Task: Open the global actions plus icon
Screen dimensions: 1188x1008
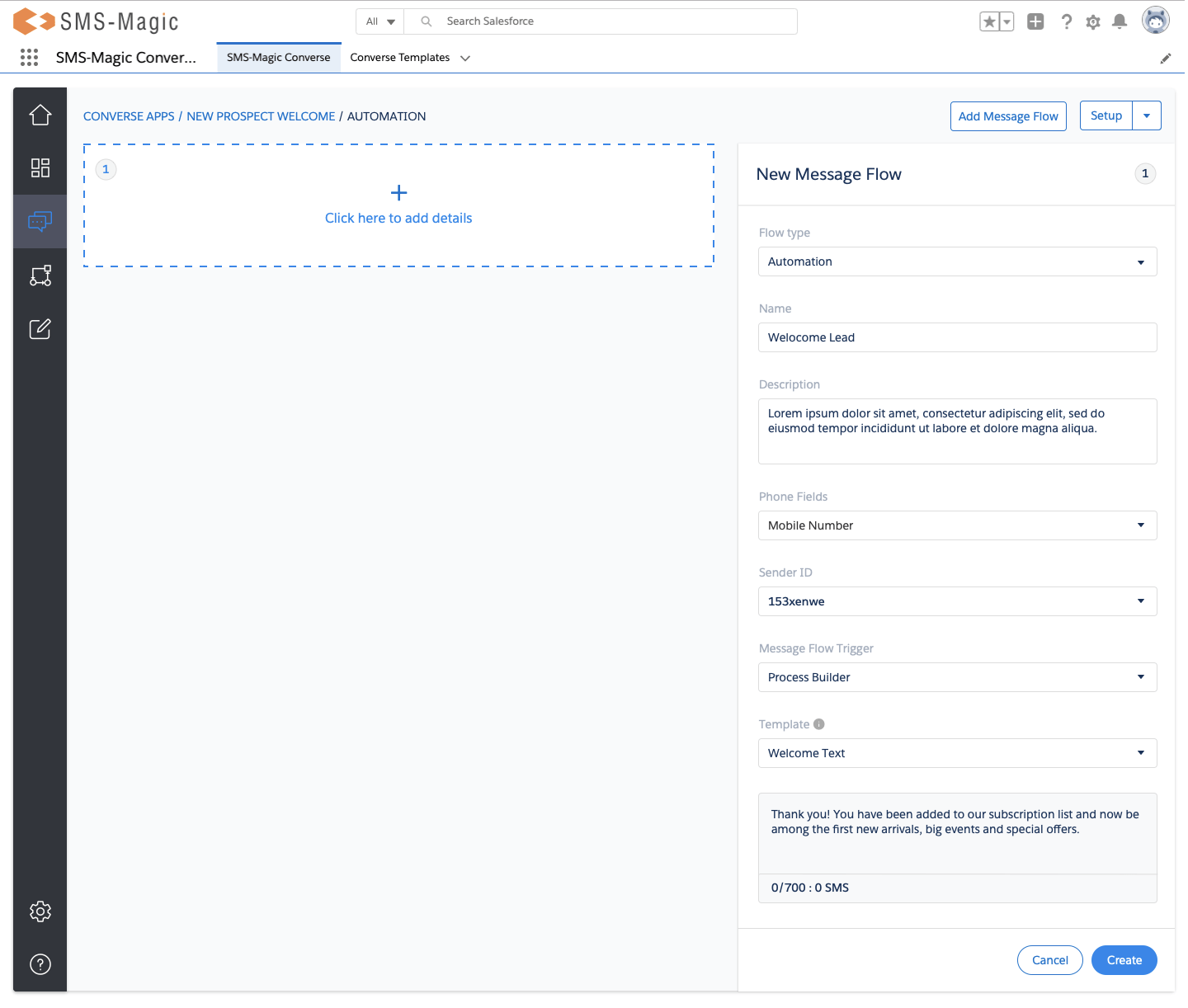Action: pyautogui.click(x=1035, y=21)
